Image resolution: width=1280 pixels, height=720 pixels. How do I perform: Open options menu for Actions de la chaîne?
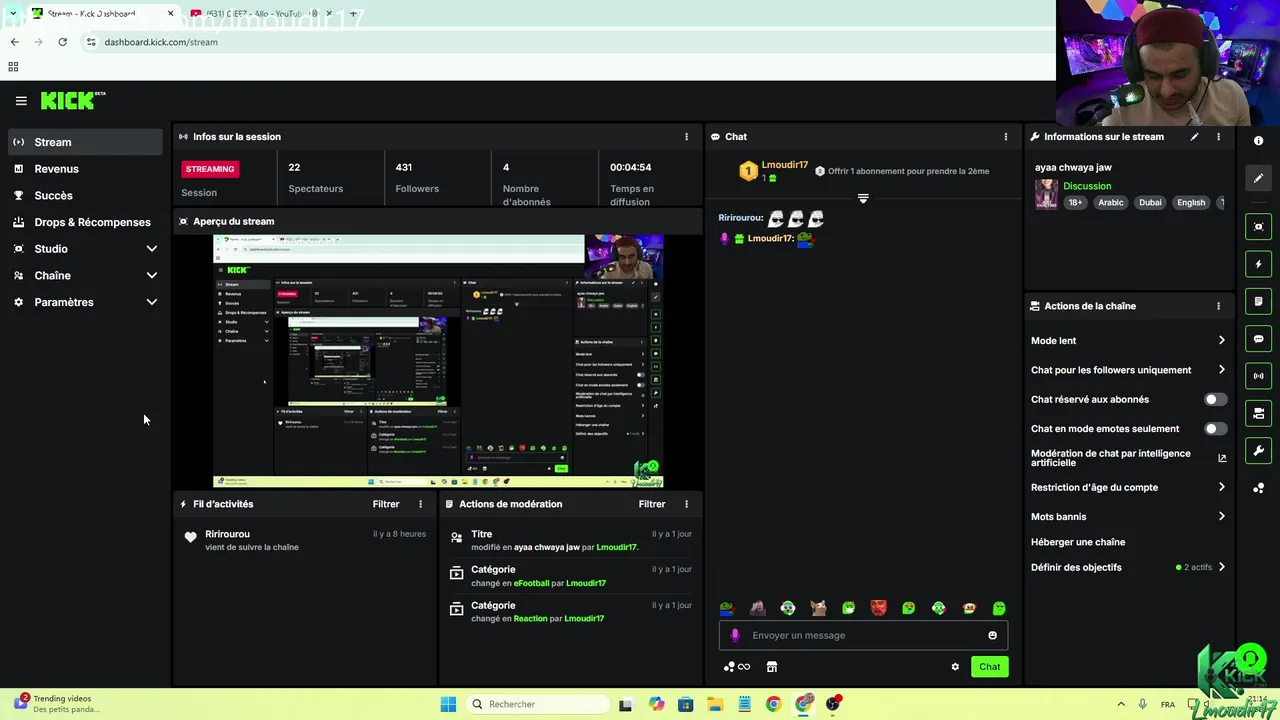pyautogui.click(x=1218, y=306)
